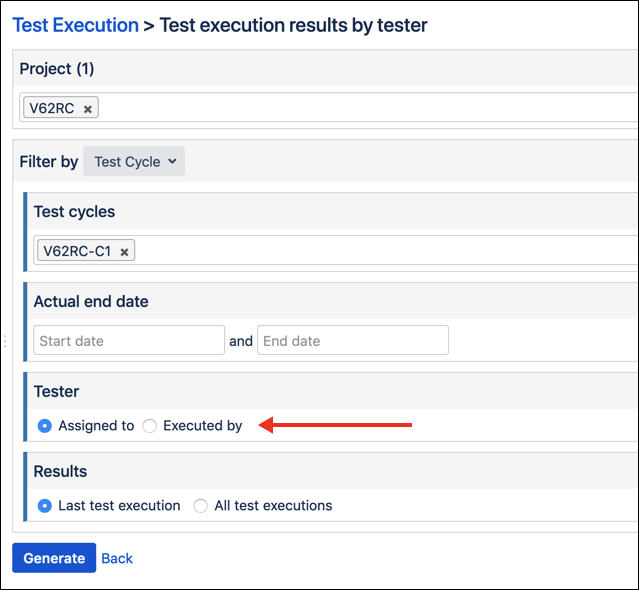Screen dimensions: 639x590
Task: Click empty area of Test cycles field
Action: [x=380, y=251]
